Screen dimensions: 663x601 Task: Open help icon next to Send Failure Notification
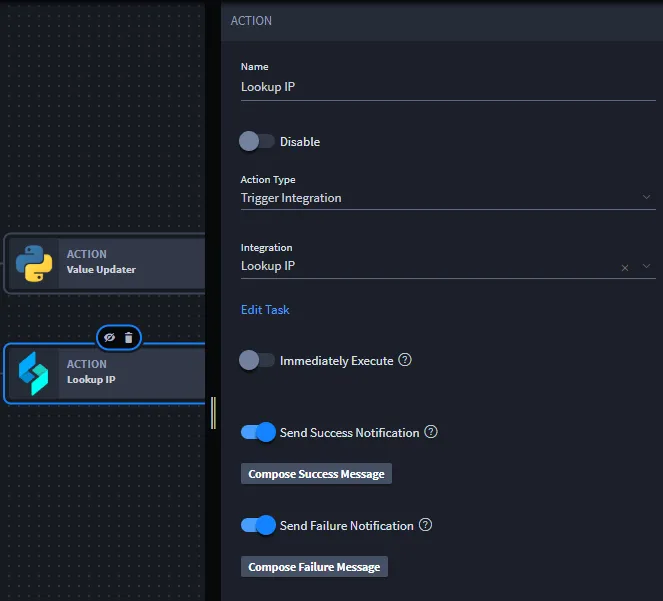pos(425,525)
